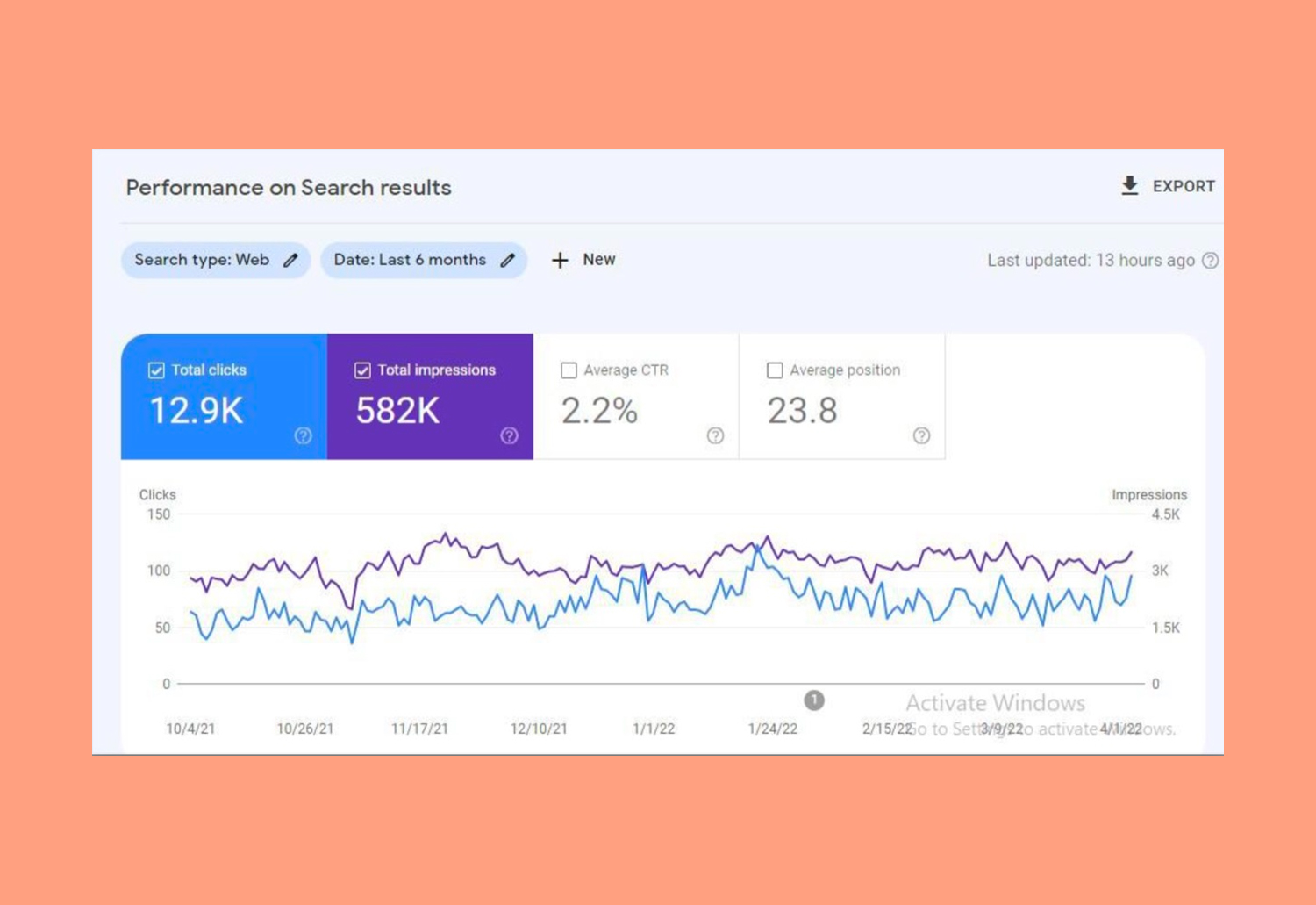Screen dimensions: 1316x905
Task: Select the 12.9K Total clicks card value
Action: [197, 411]
